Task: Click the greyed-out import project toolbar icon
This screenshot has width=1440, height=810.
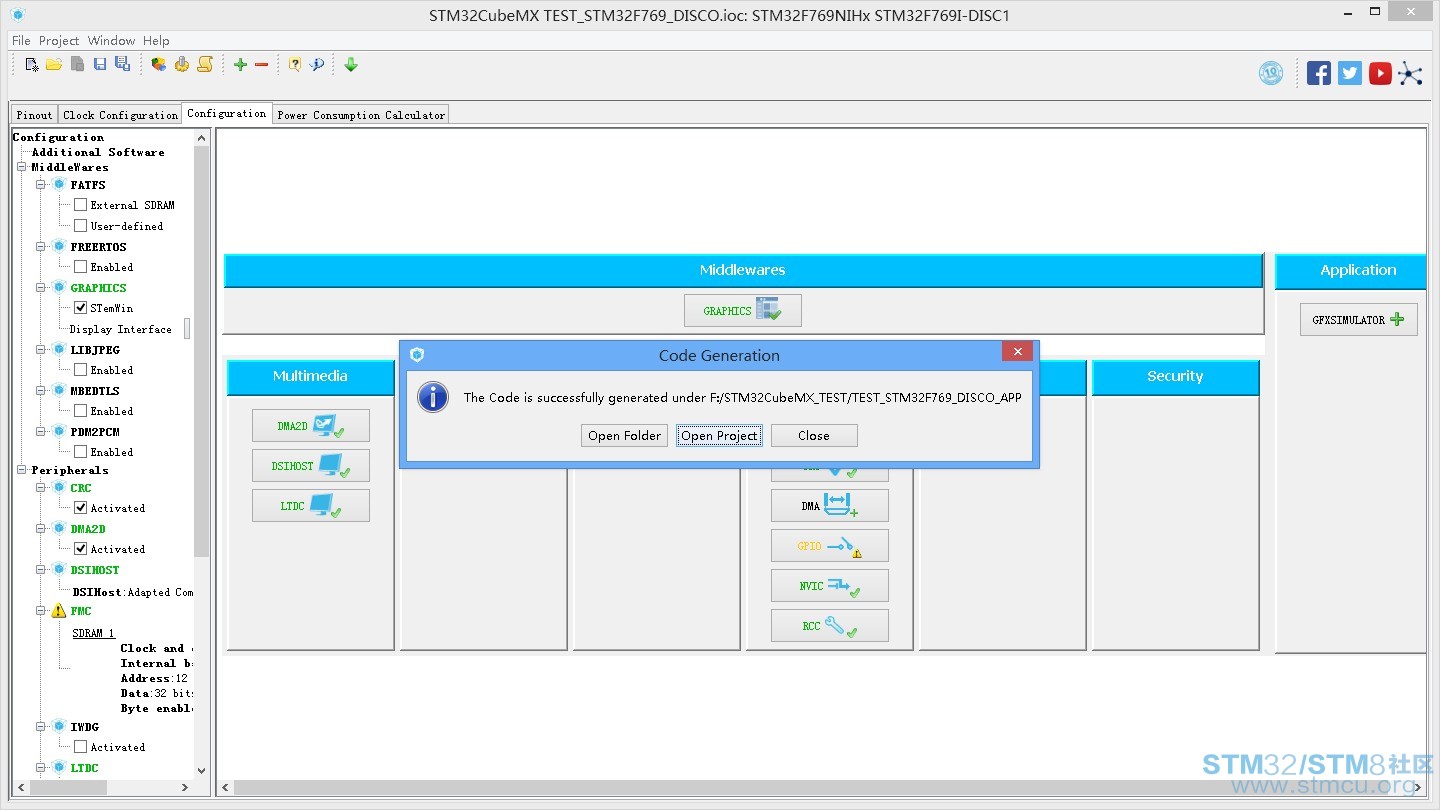Action: (77, 64)
